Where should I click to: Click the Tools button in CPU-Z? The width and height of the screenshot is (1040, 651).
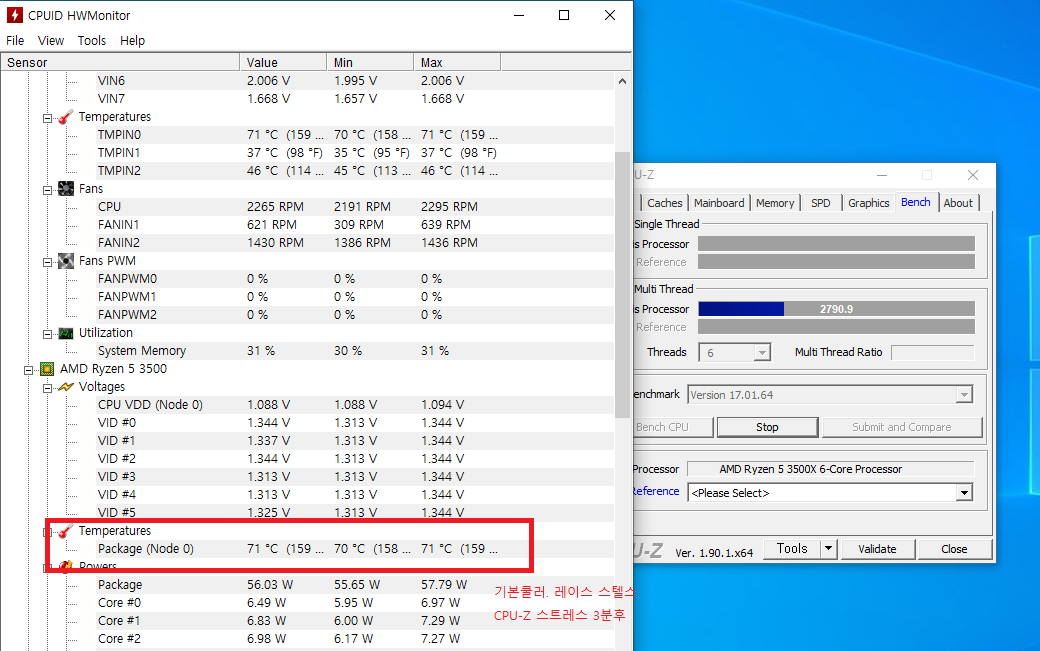coord(792,549)
